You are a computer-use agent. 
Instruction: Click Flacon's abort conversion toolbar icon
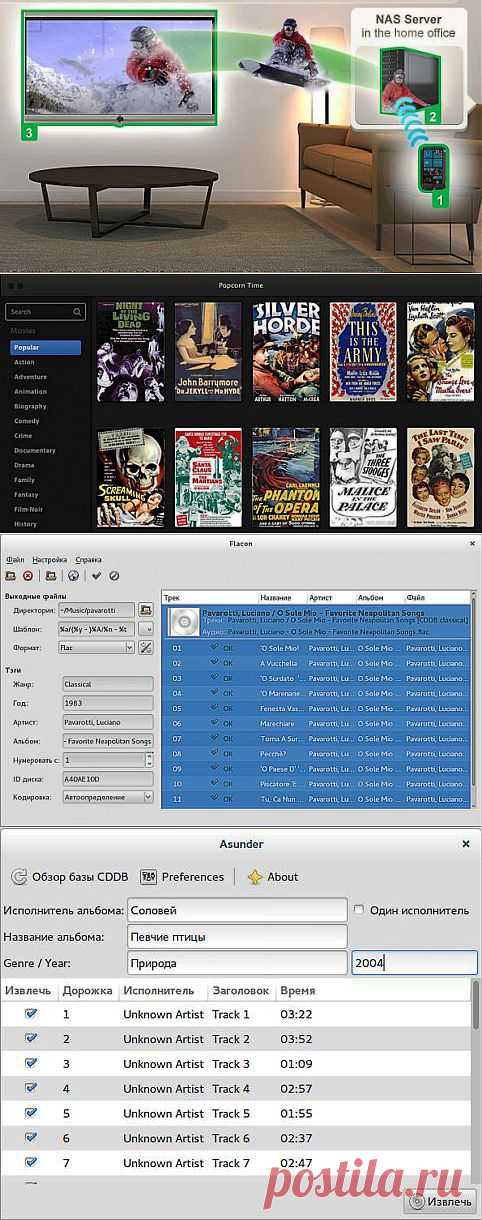click(x=114, y=575)
